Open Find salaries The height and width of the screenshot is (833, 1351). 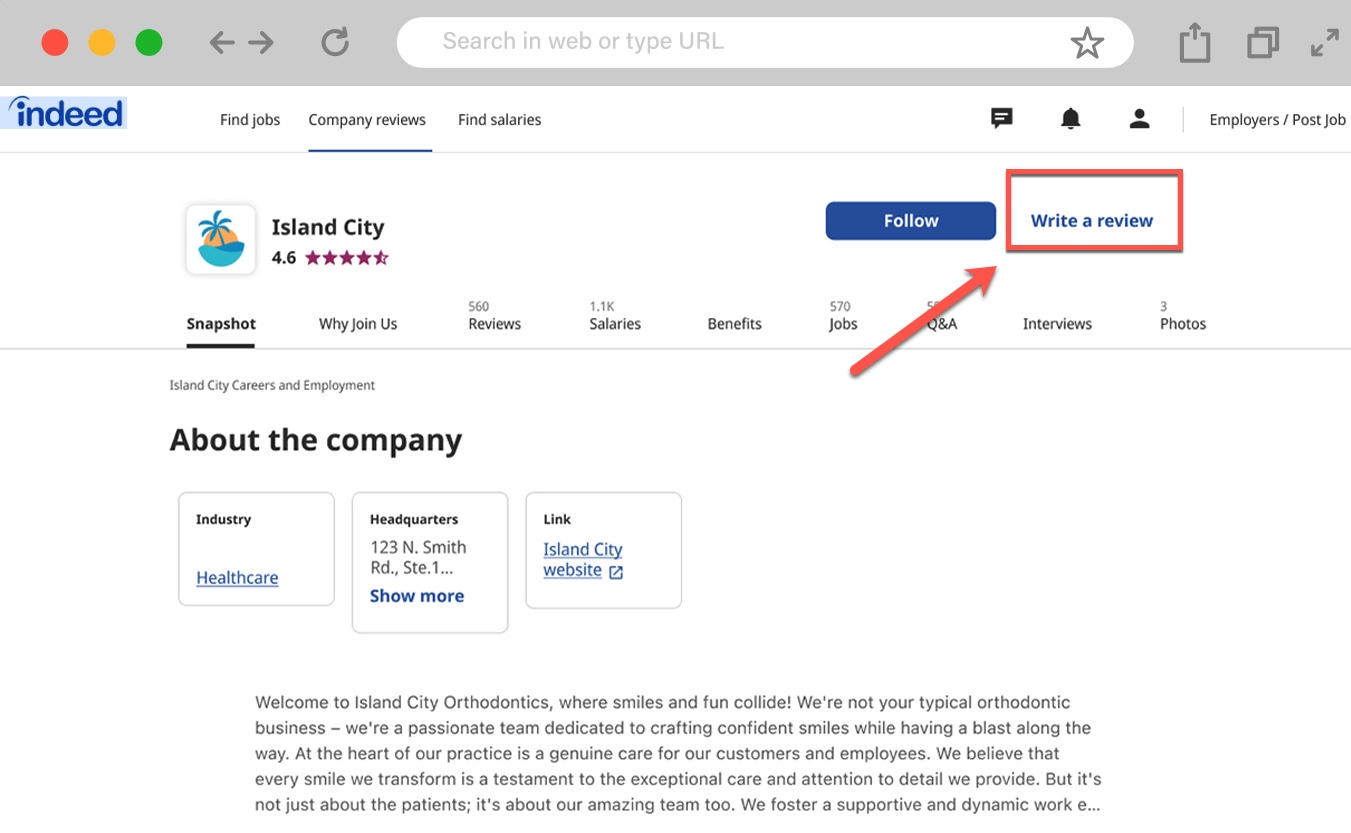pos(499,120)
